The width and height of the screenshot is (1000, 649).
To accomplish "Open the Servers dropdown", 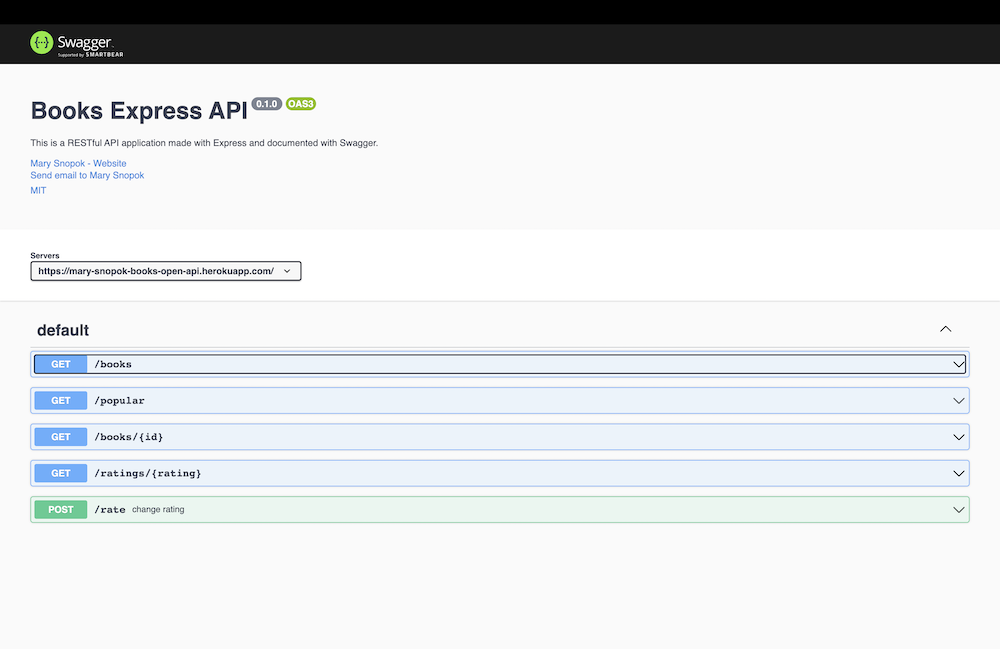I will (x=165, y=270).
